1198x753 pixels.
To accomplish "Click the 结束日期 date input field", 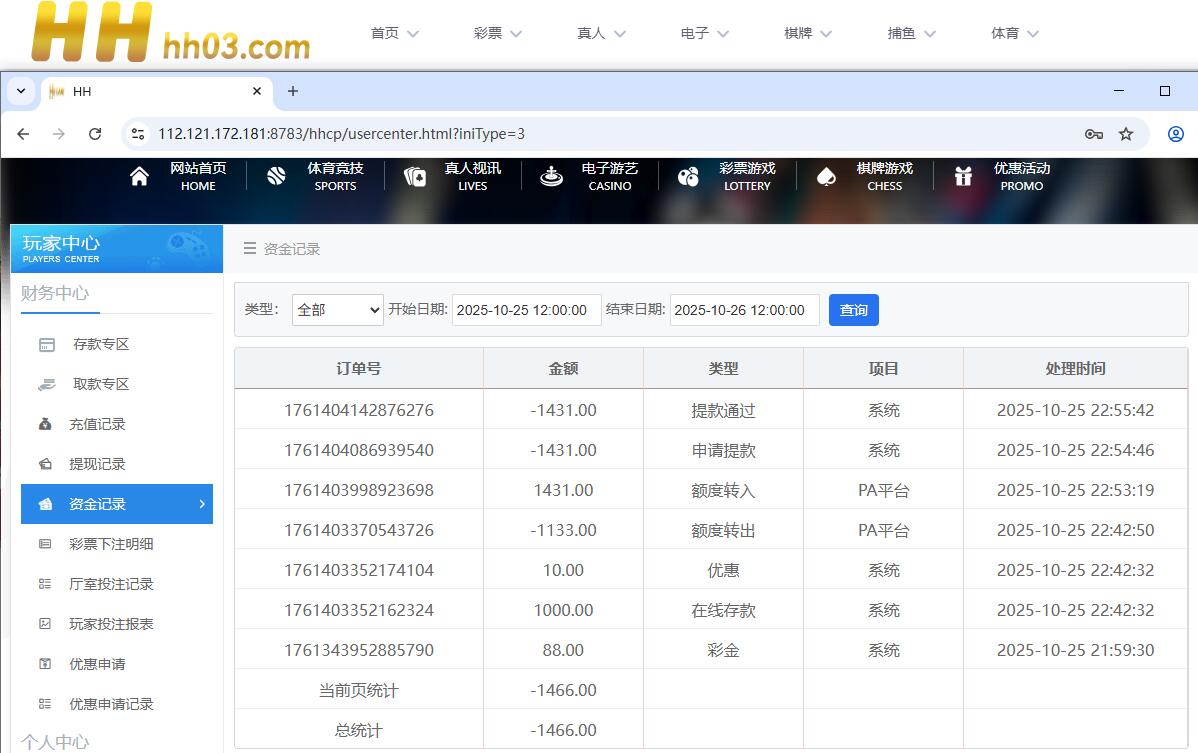I will coord(744,310).
